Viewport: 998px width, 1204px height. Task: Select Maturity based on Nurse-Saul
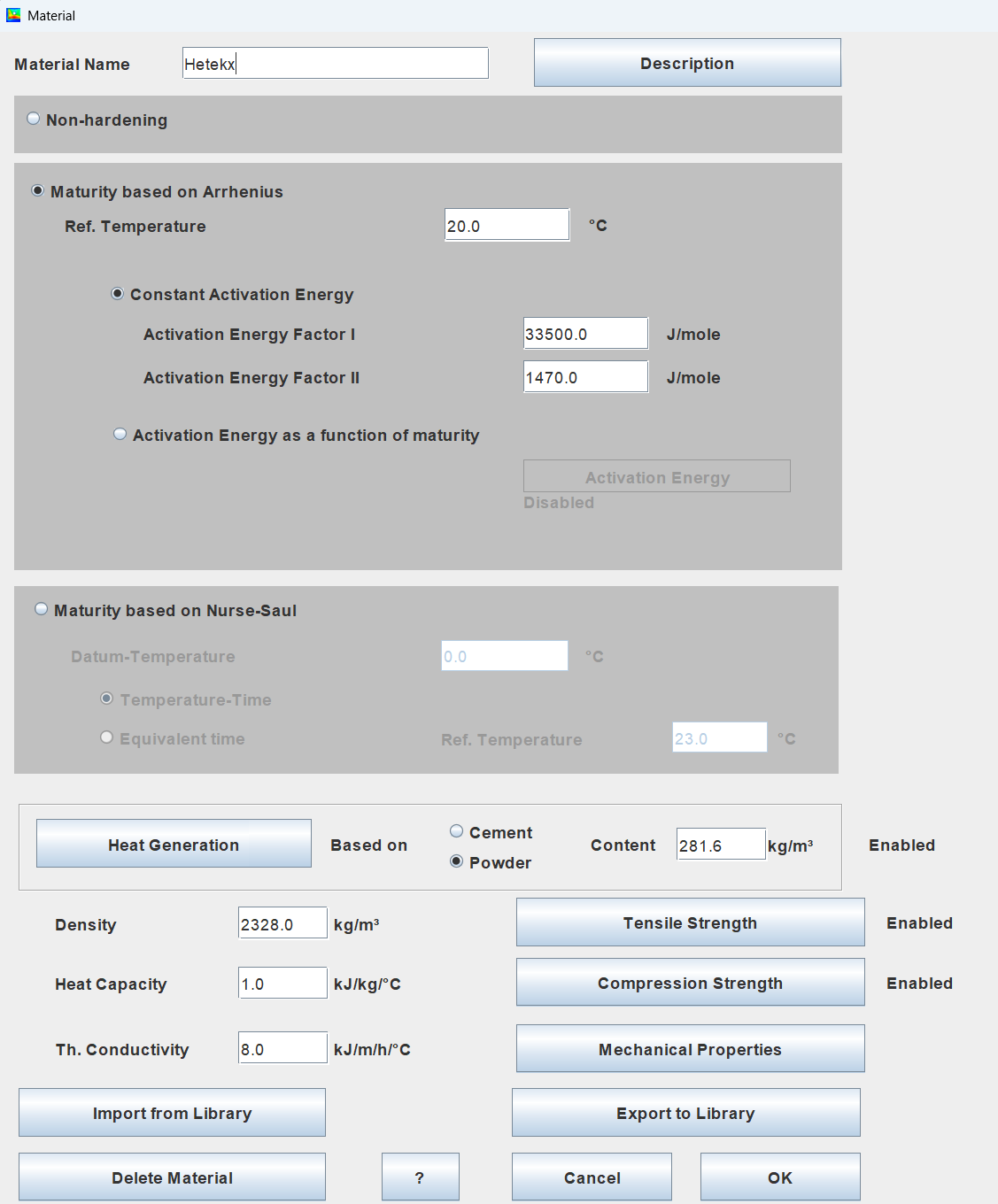click(42, 609)
